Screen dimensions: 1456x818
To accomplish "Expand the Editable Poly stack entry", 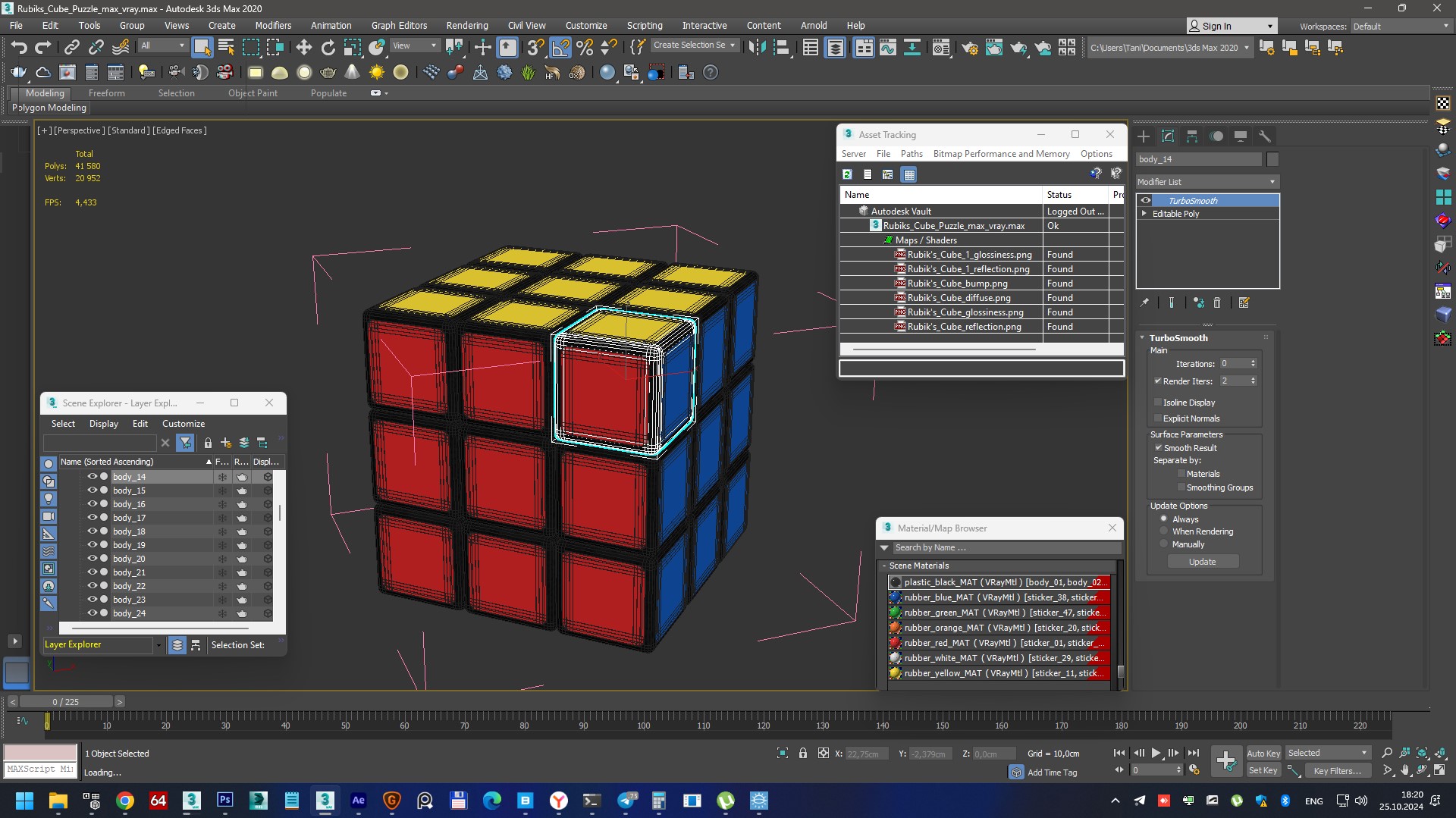I will tap(1144, 214).
